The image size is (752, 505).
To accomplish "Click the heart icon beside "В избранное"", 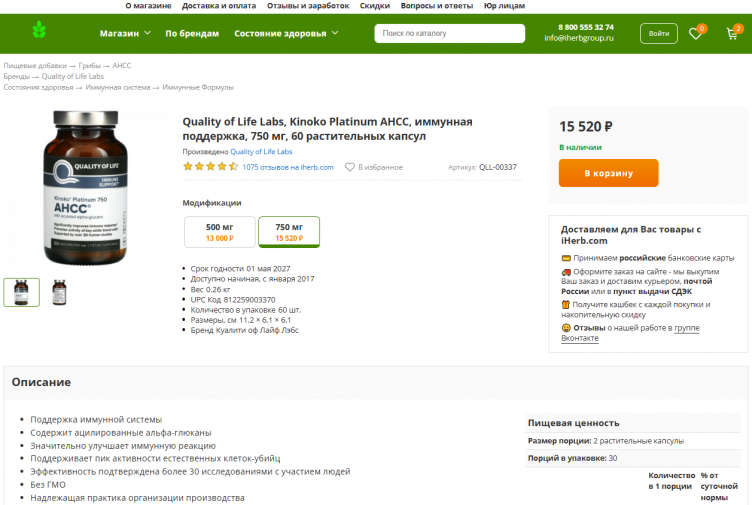I will pyautogui.click(x=350, y=167).
